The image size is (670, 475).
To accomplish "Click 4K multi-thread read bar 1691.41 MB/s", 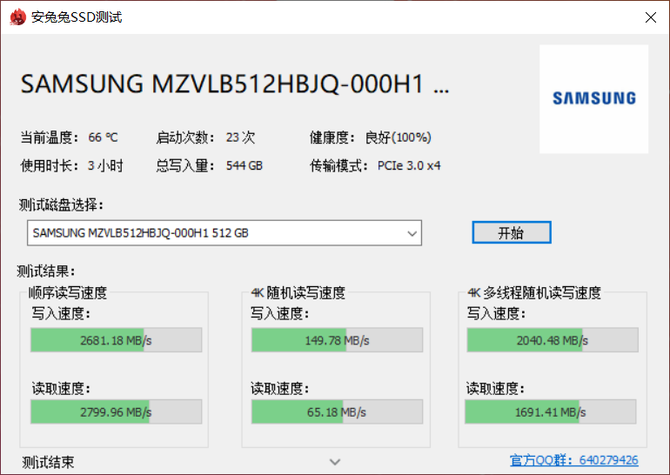I will (553, 410).
